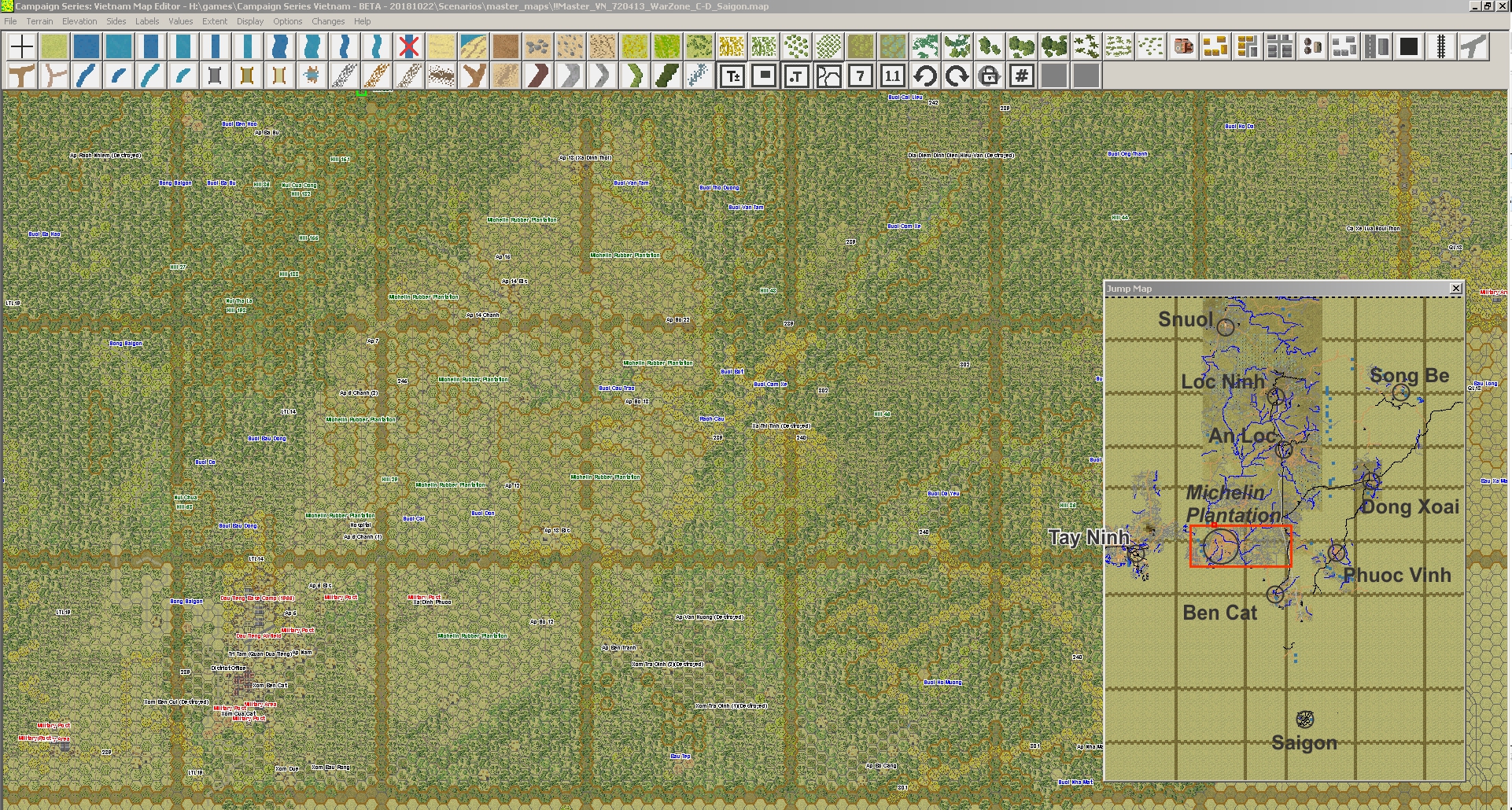This screenshot has width=1512, height=810.
Task: Select the swamp terrain tile with teal patches
Action: (x=893, y=46)
